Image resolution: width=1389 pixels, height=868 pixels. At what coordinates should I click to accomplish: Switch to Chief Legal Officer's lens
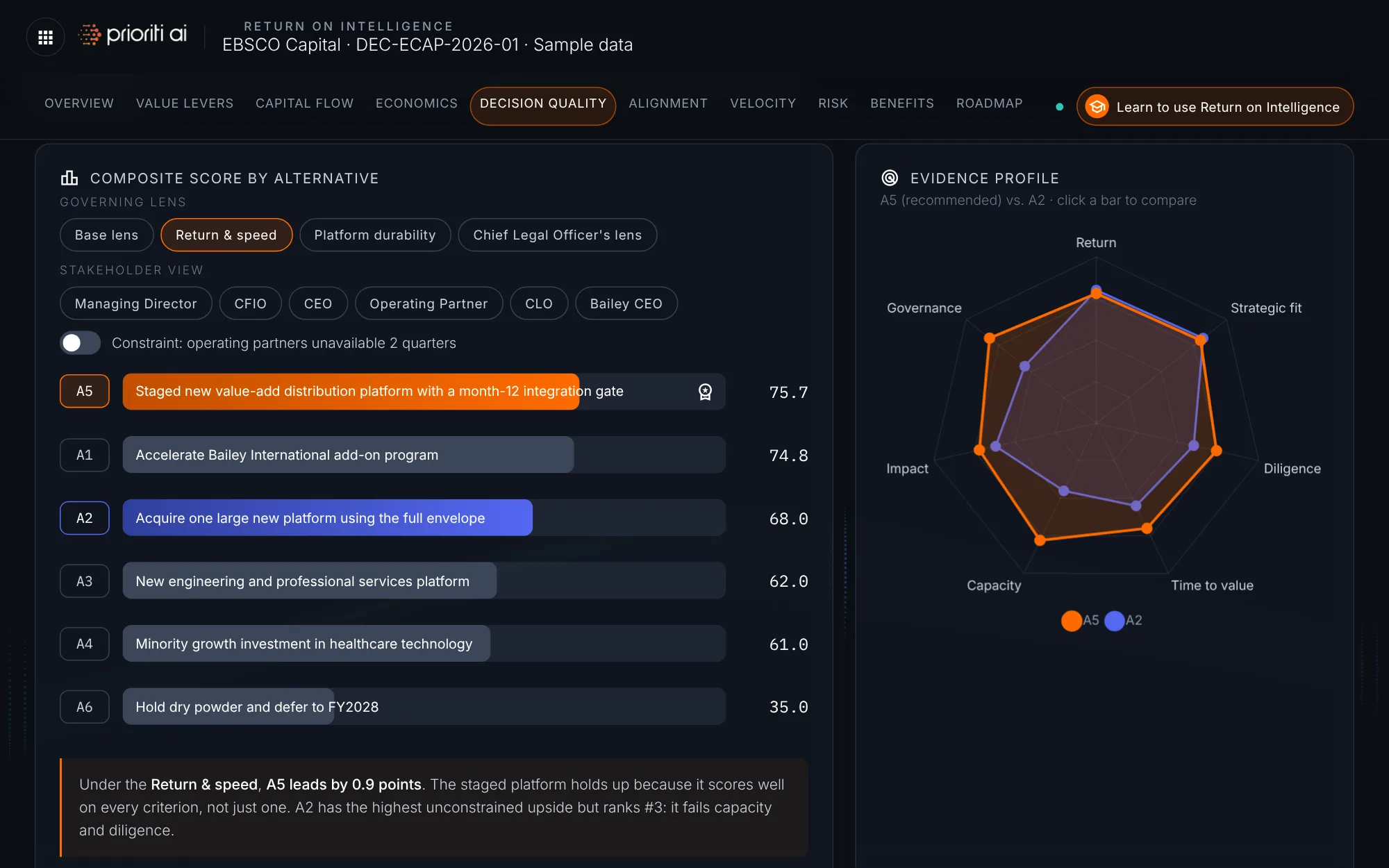(x=557, y=235)
